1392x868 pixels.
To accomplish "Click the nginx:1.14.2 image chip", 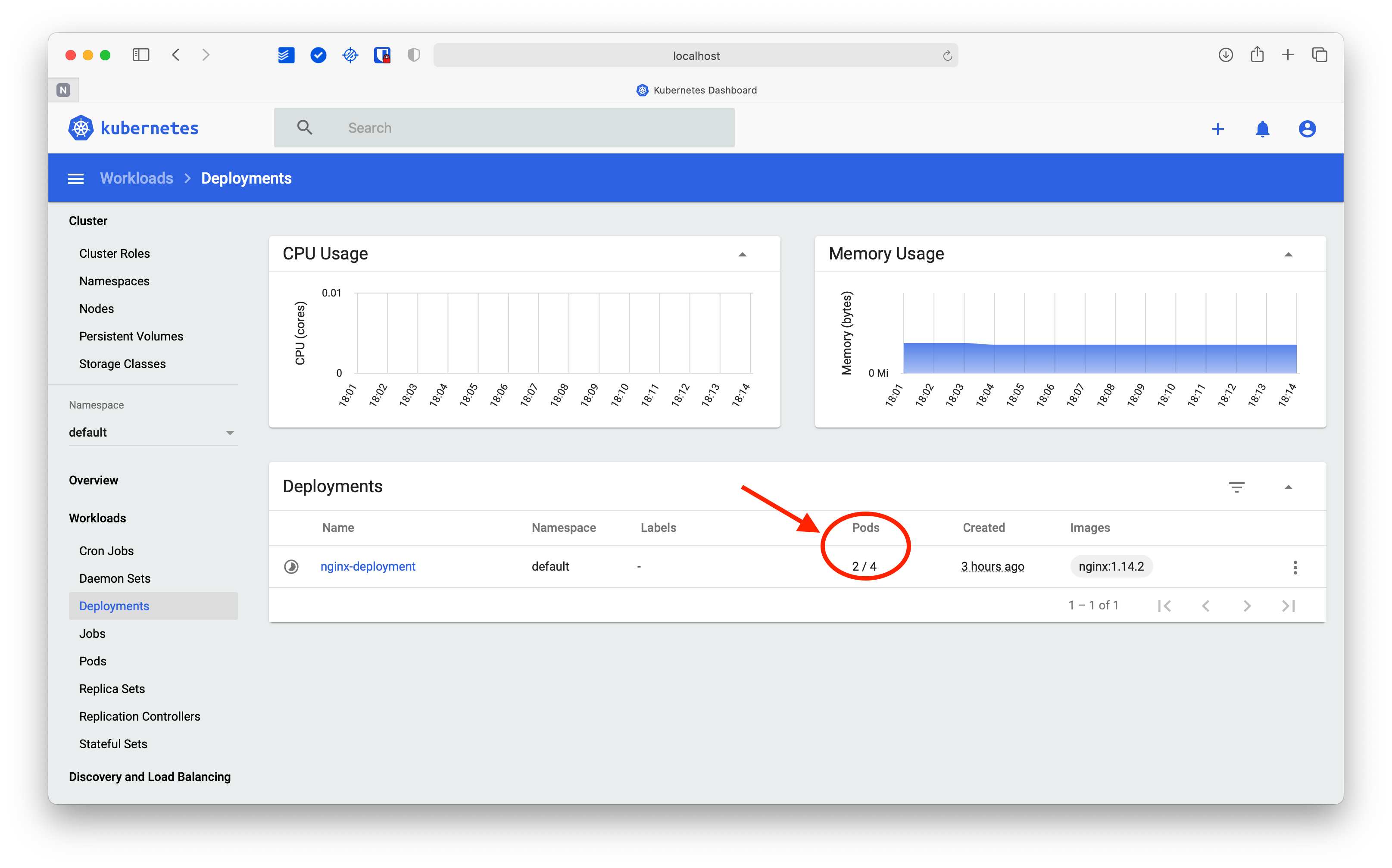I will coord(1111,566).
